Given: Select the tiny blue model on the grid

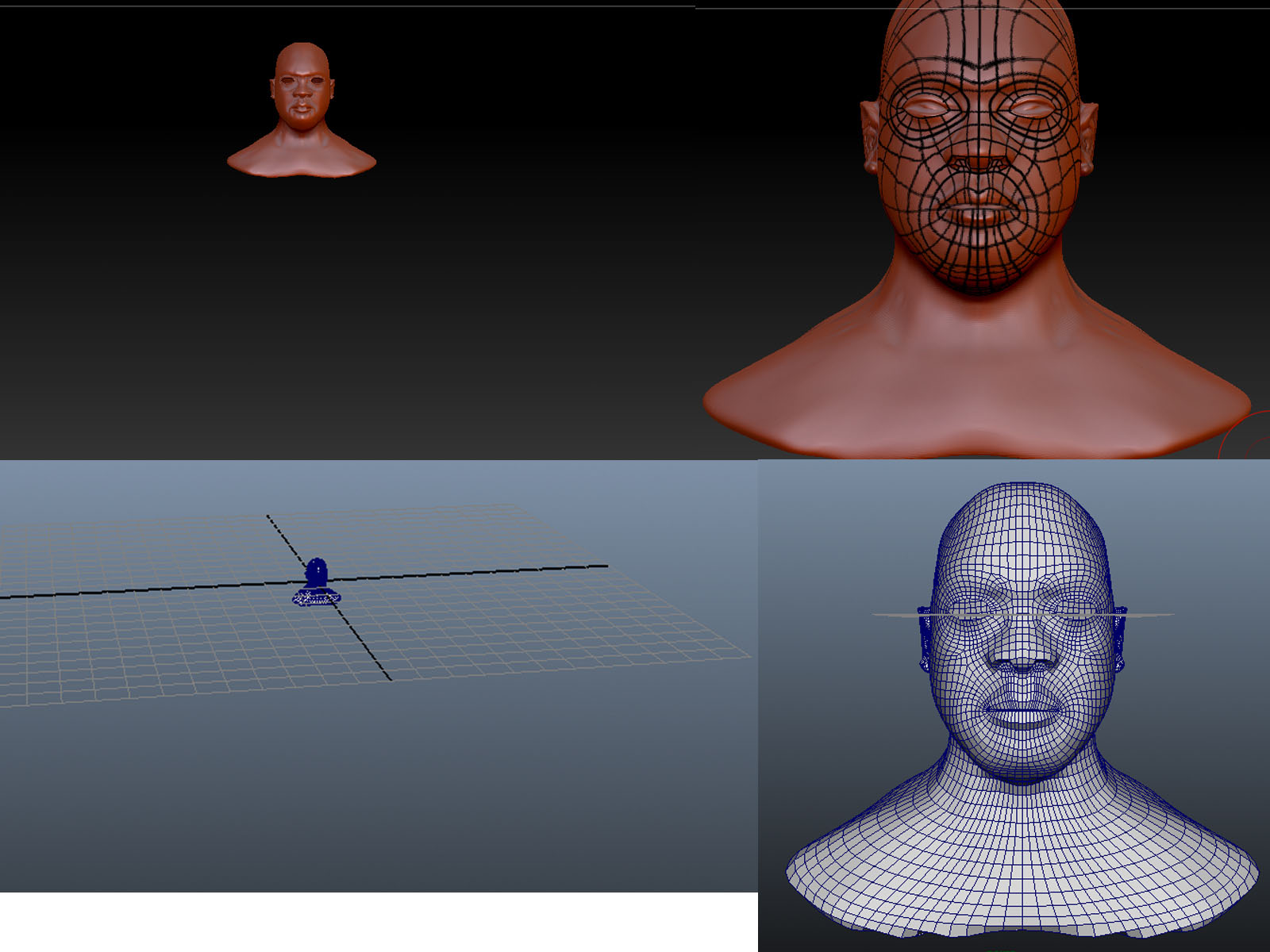Looking at the screenshot, I should (x=316, y=583).
